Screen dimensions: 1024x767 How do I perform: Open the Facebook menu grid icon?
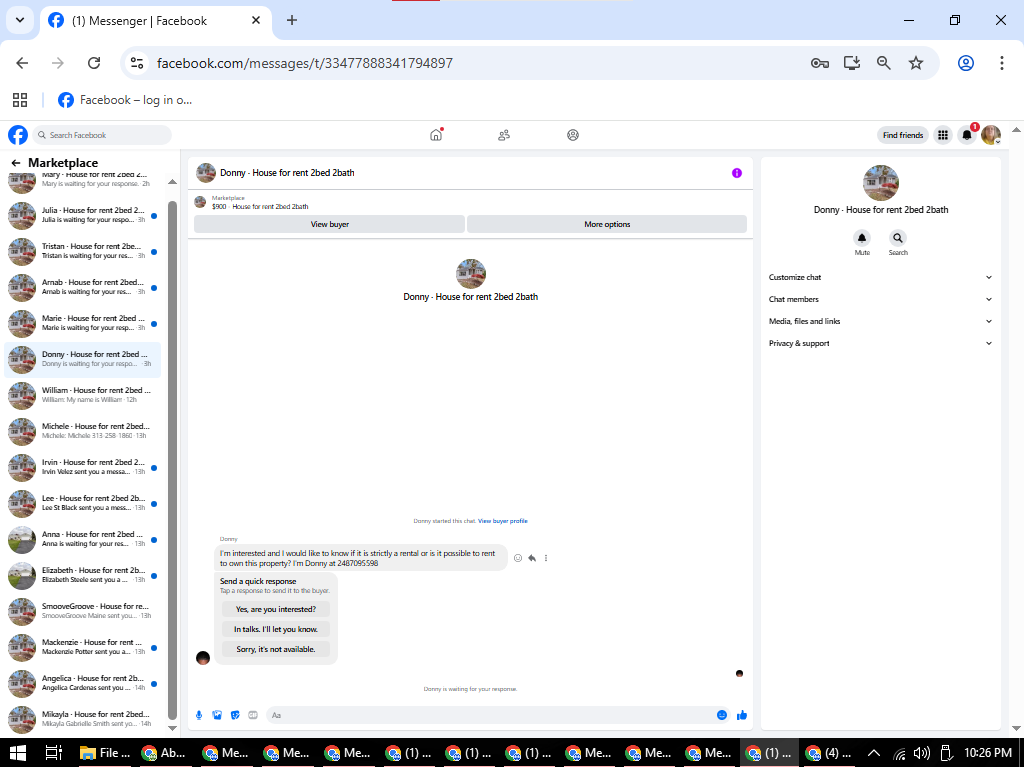coord(943,135)
